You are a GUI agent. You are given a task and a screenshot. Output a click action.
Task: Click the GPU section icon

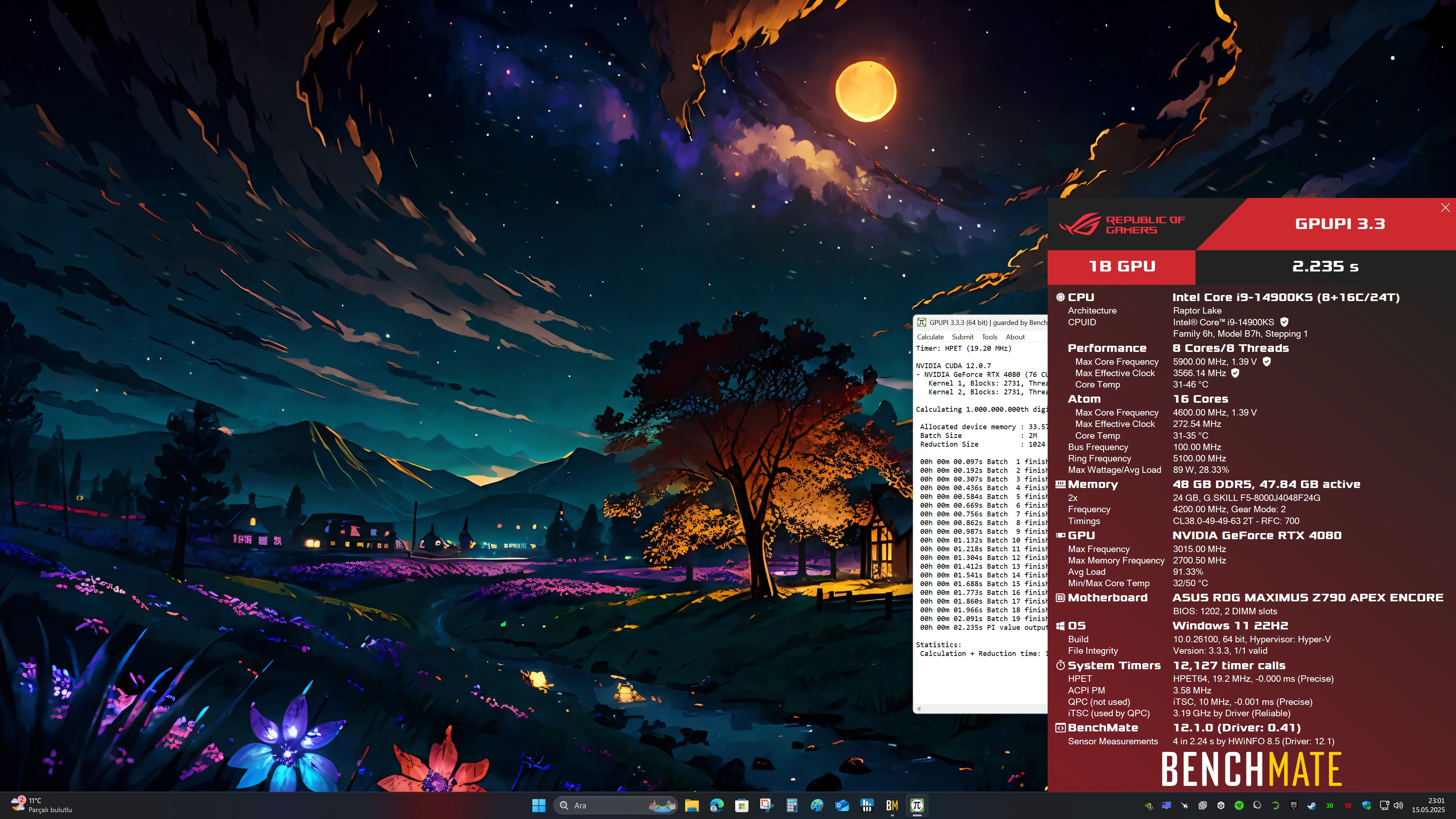1061,535
